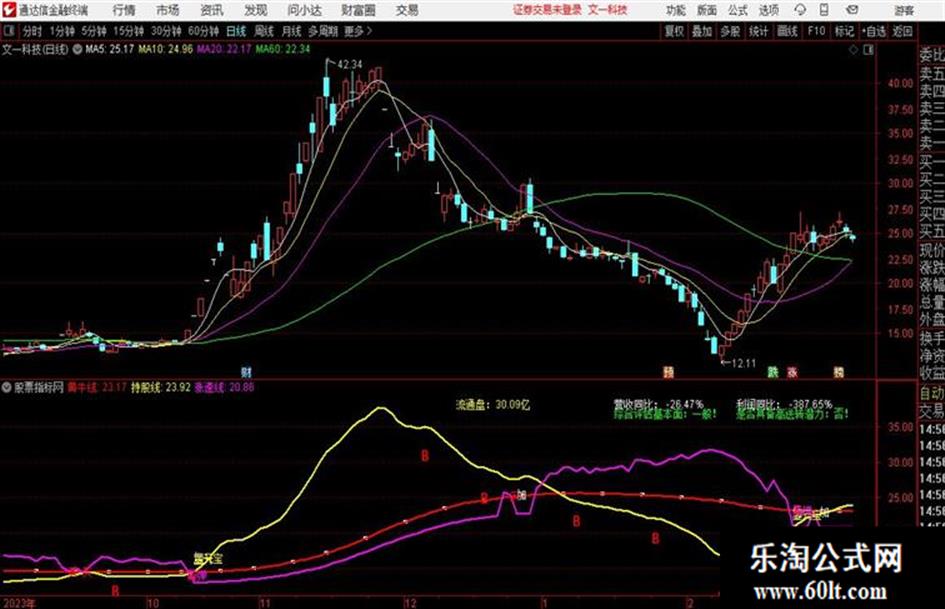Switch to the 60分钟 period tab
This screenshot has width=945, height=609.
[x=203, y=31]
